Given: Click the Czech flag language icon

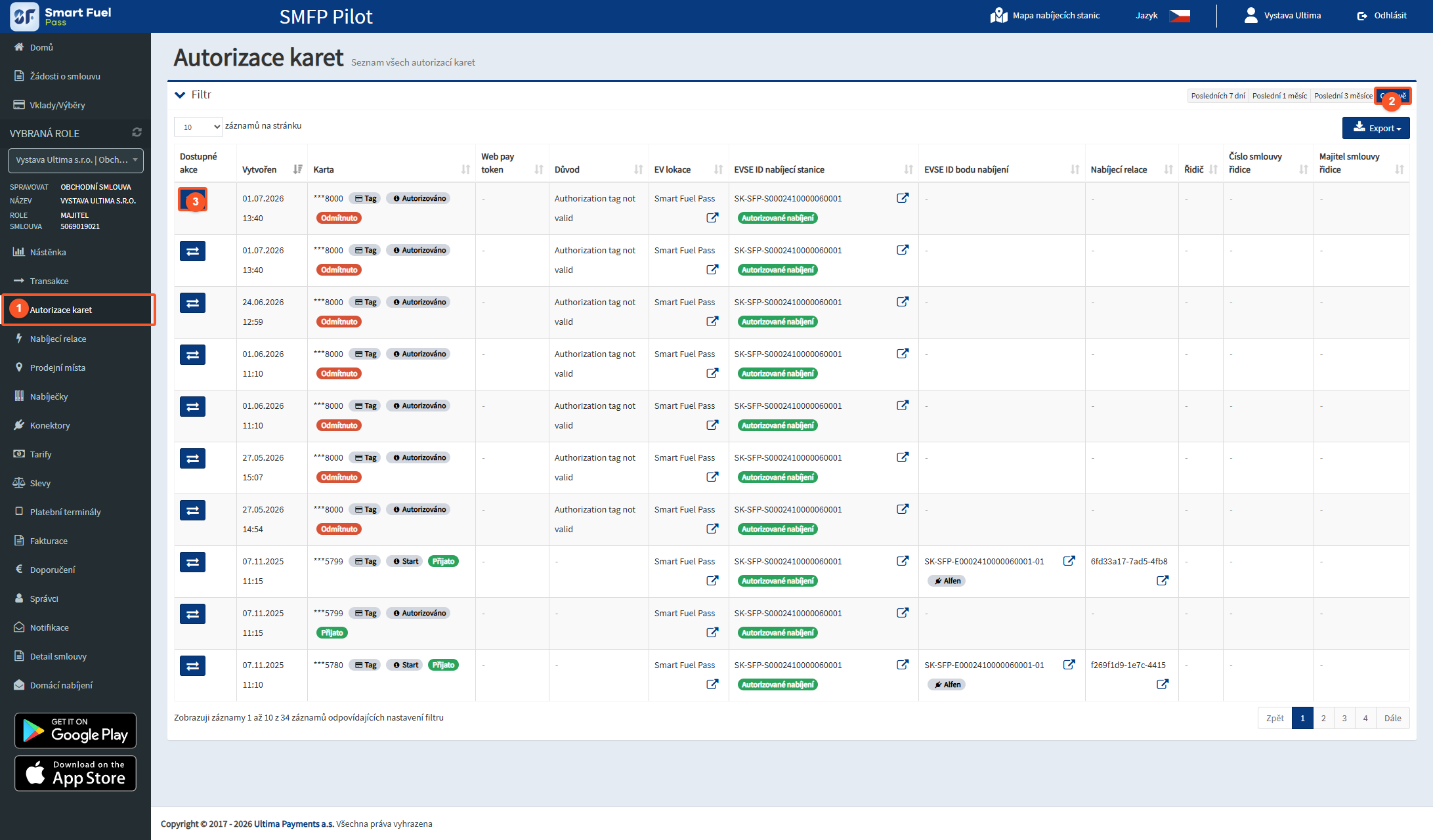Looking at the screenshot, I should pos(1180,15).
